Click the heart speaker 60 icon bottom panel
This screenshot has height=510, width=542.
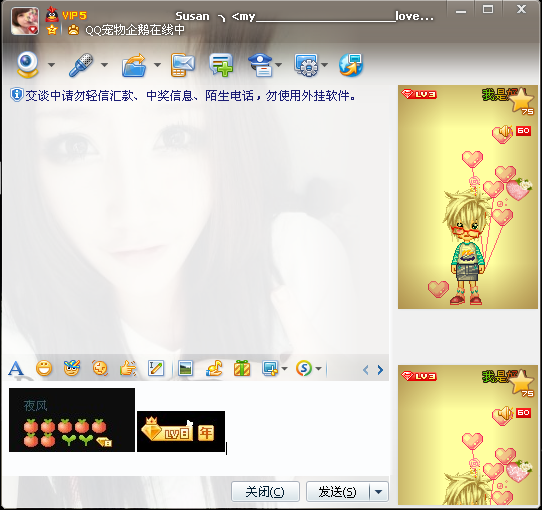coord(511,415)
